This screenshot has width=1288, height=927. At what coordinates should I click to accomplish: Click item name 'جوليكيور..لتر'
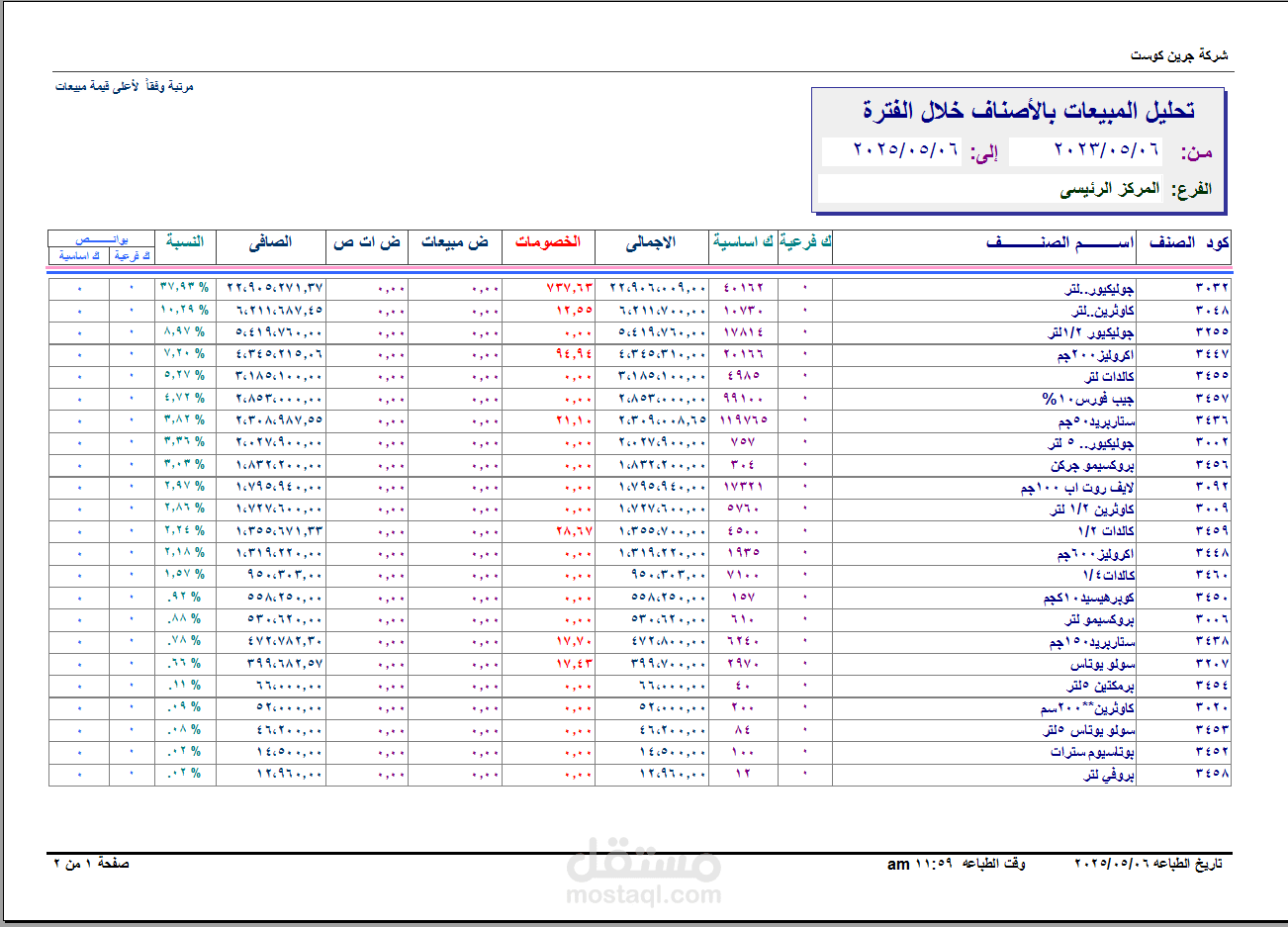tap(1099, 289)
